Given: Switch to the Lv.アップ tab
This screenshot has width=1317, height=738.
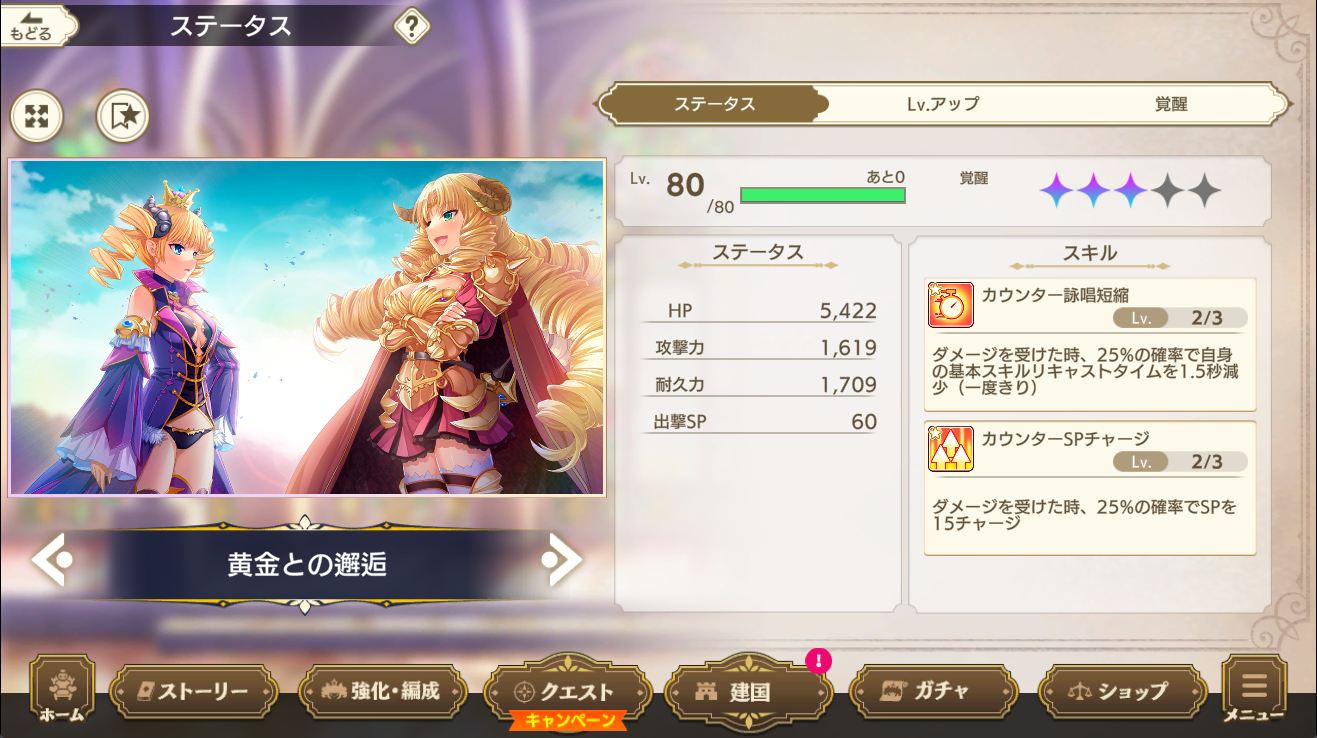Looking at the screenshot, I should pos(942,104).
